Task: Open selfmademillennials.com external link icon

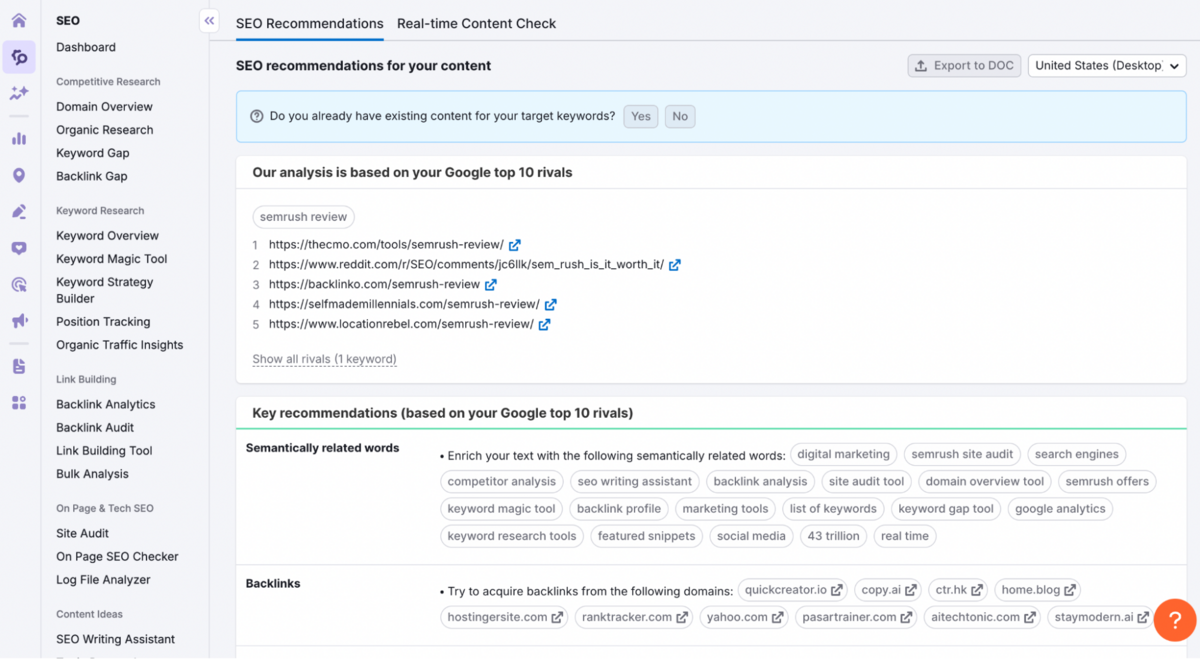Action: point(551,304)
